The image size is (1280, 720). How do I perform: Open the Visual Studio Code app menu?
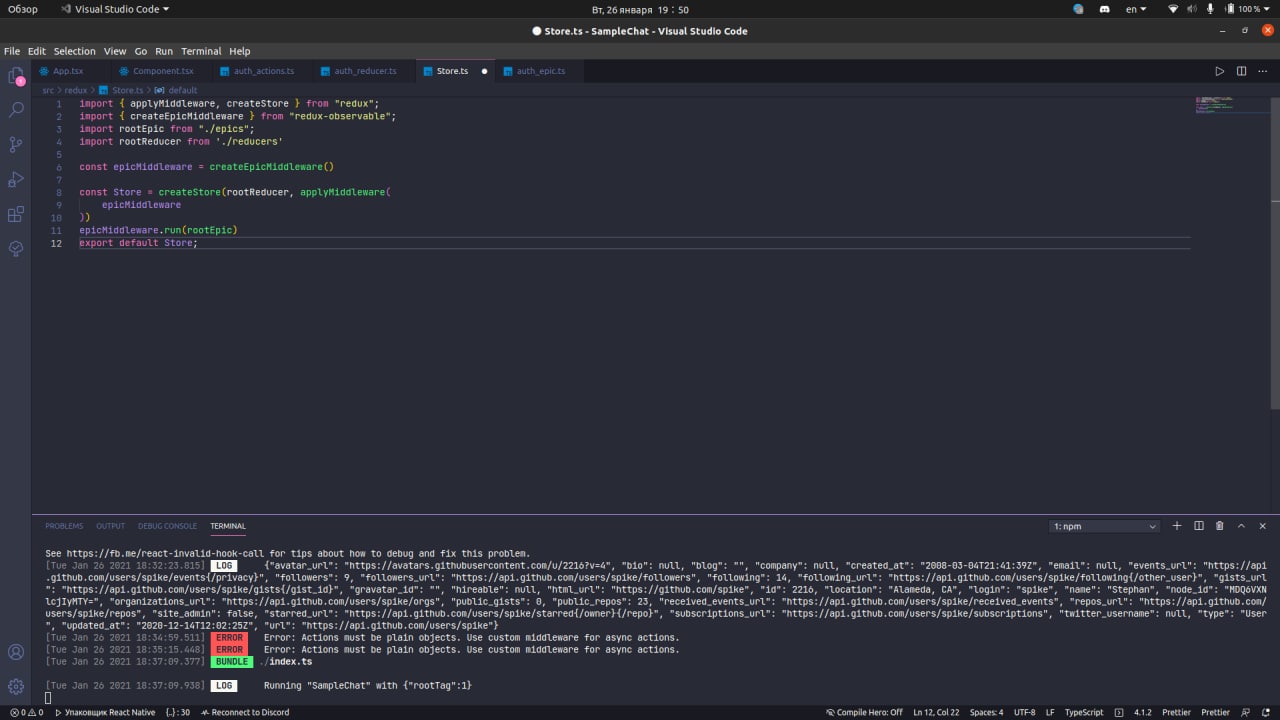click(115, 9)
